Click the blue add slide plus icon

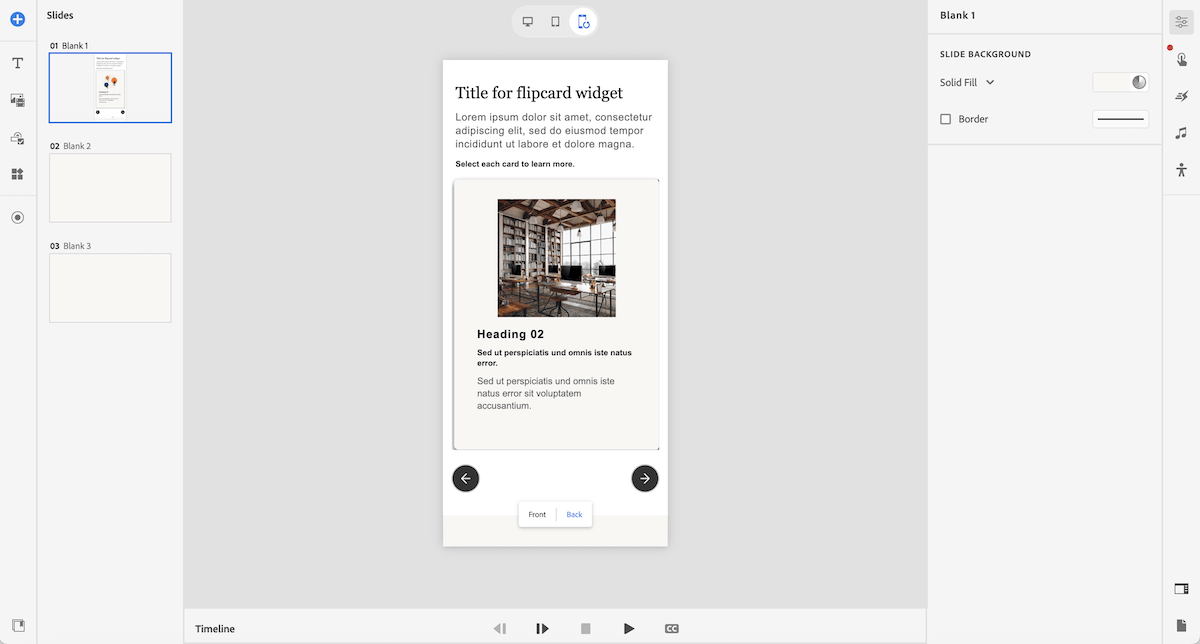tap(17, 19)
